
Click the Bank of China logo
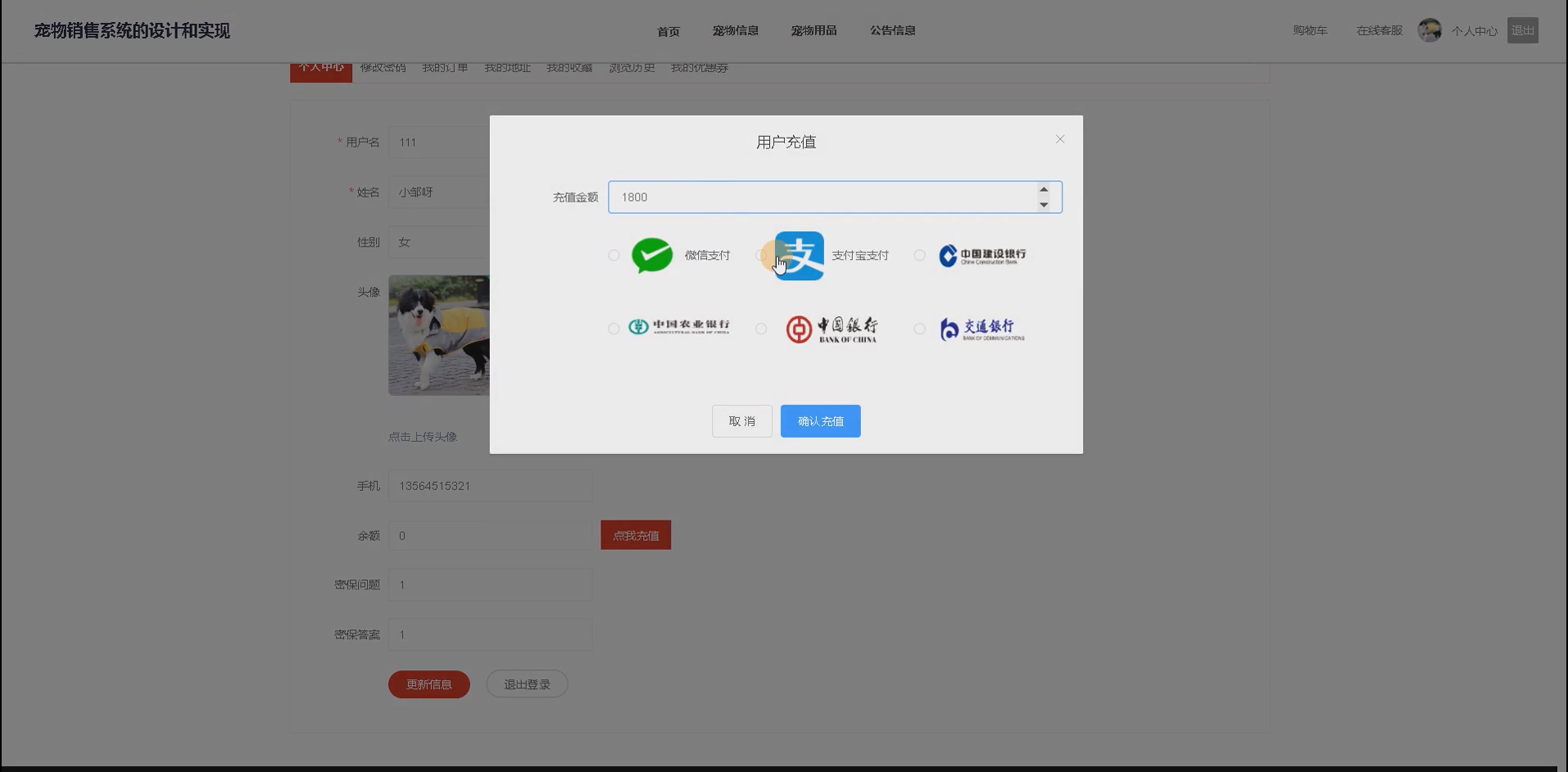click(832, 329)
